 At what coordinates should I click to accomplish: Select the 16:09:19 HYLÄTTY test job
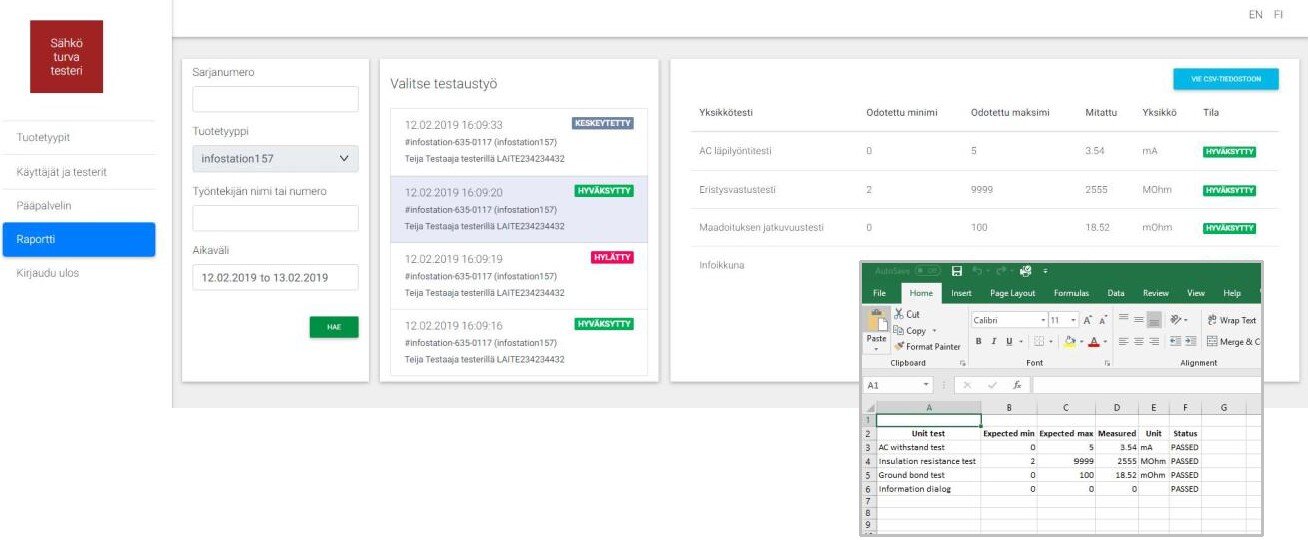click(x=519, y=276)
